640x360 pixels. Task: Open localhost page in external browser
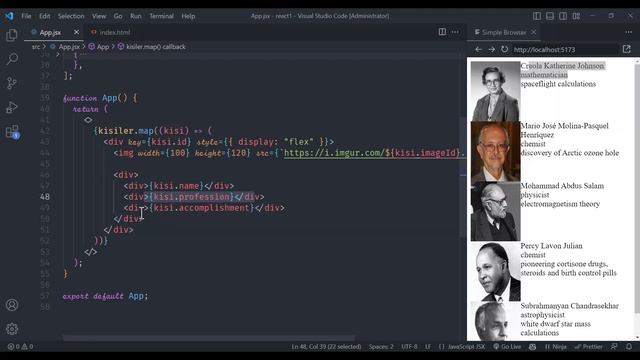tap(627, 49)
